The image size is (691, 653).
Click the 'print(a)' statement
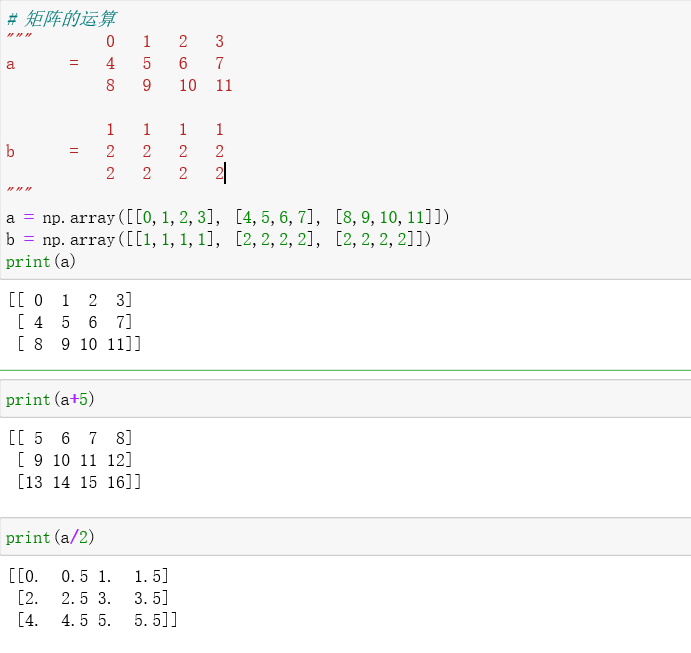click(x=41, y=261)
